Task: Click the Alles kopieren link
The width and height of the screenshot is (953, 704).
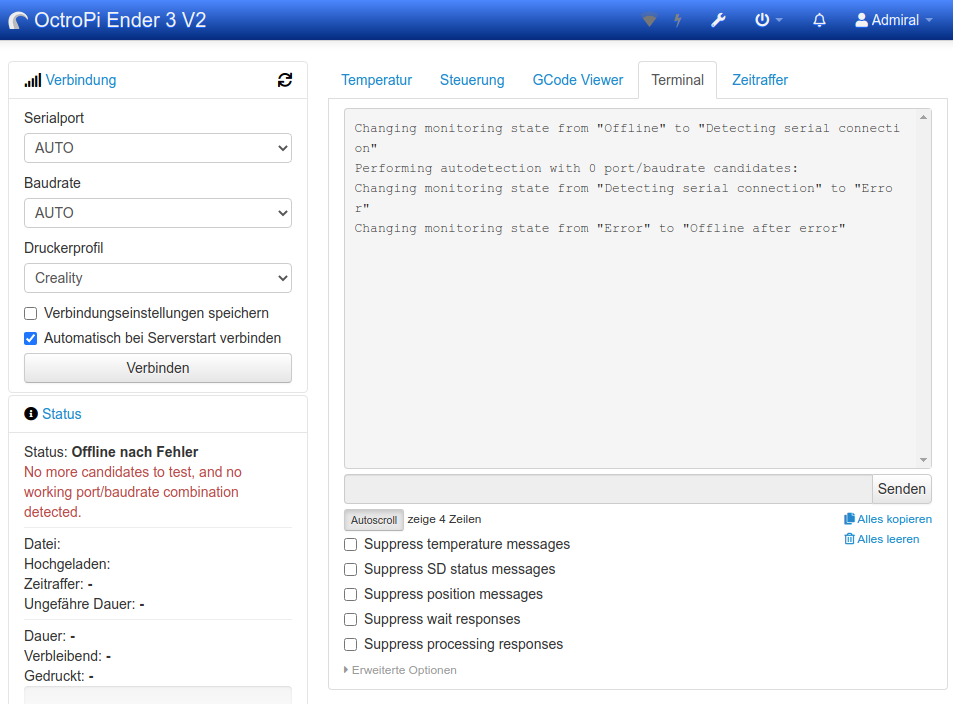Action: point(888,519)
